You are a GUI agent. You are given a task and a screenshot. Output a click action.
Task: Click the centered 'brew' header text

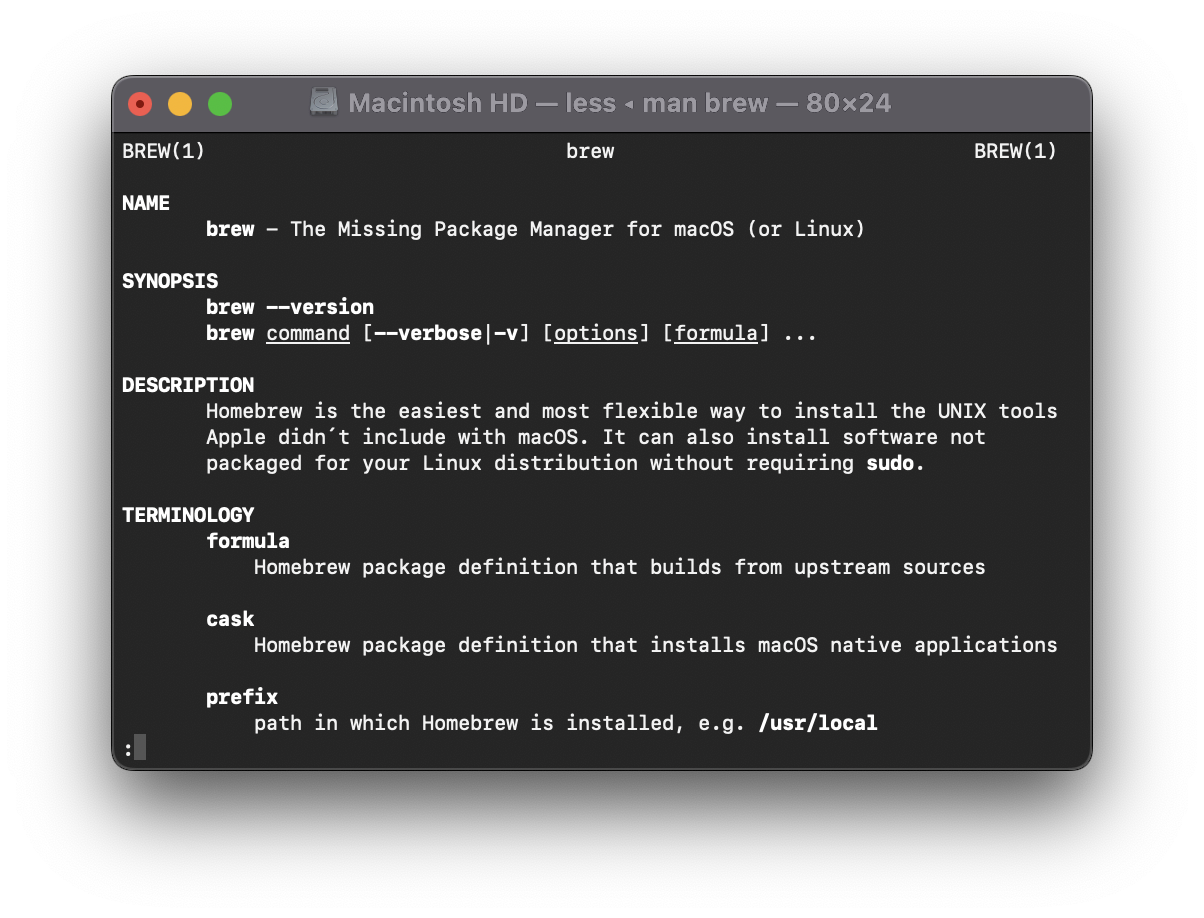tap(590, 151)
